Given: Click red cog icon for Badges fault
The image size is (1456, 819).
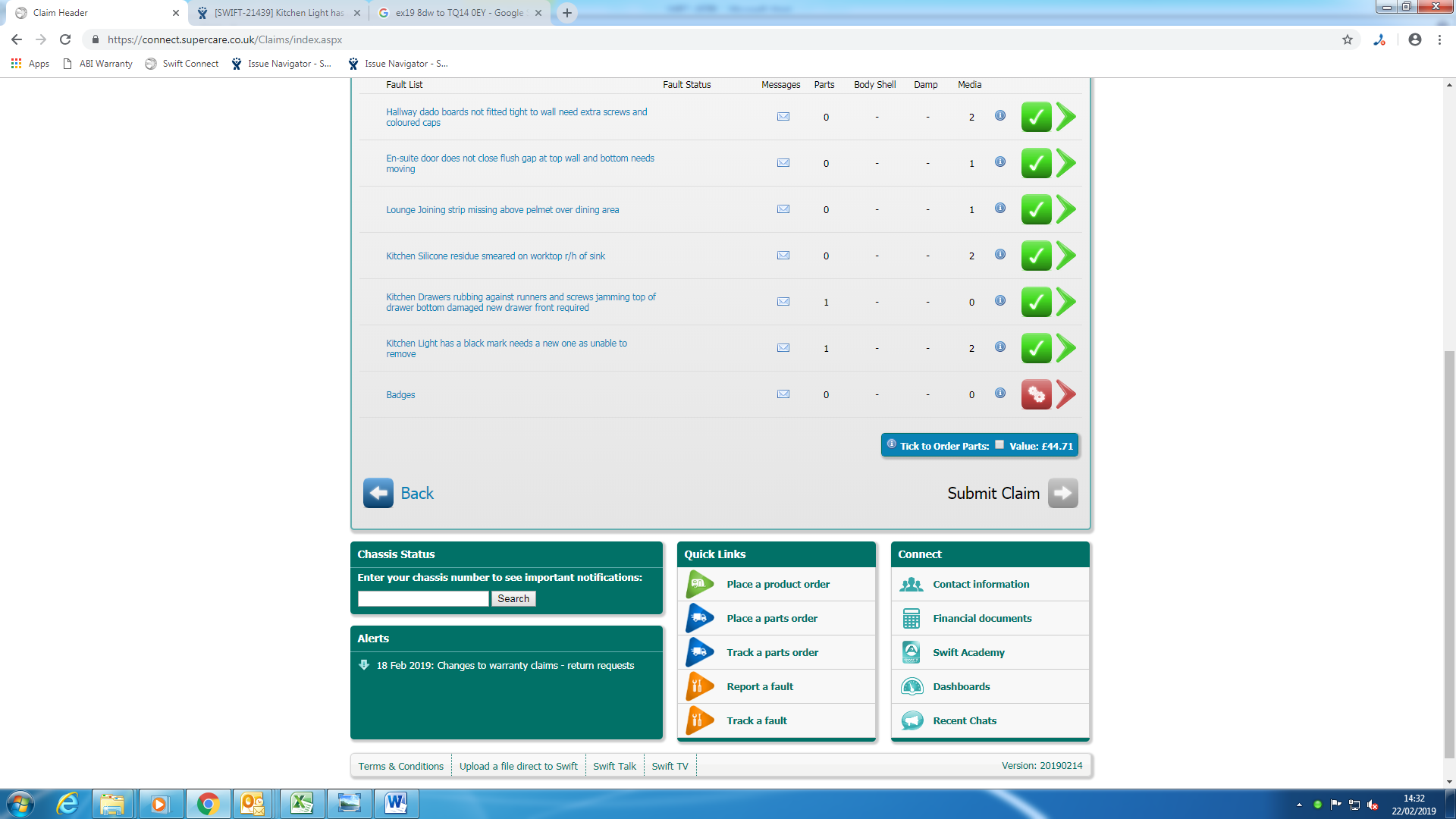Looking at the screenshot, I should (x=1035, y=394).
